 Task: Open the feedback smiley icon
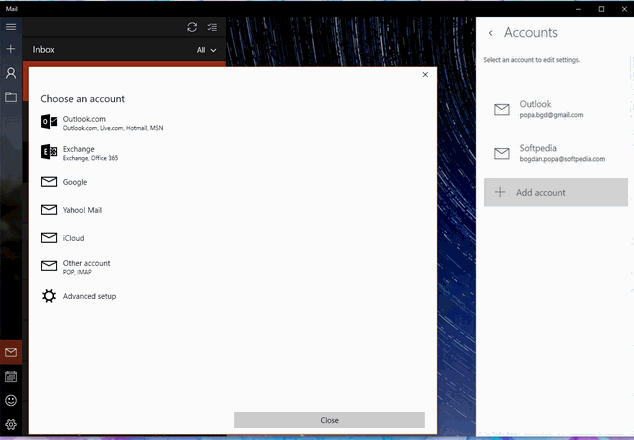11,400
